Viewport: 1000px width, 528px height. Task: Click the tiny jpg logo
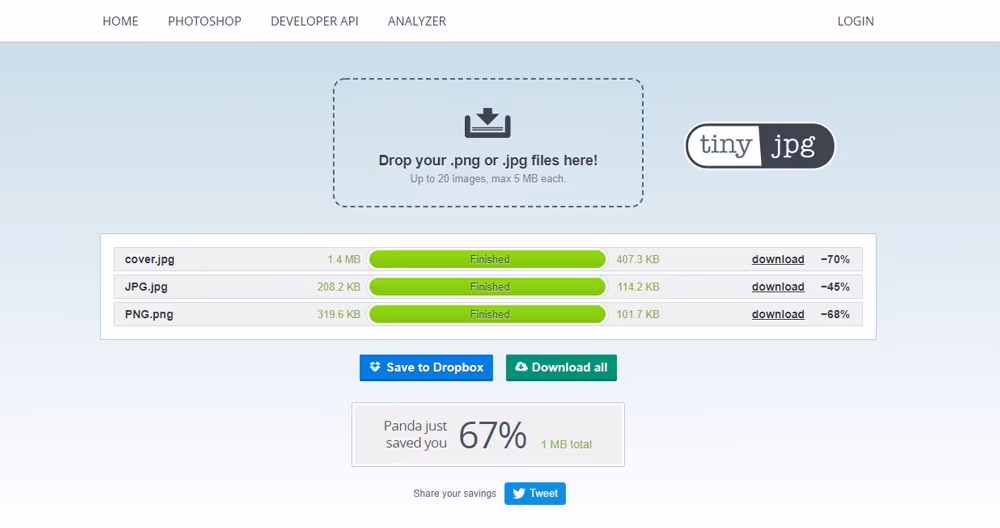click(x=760, y=146)
